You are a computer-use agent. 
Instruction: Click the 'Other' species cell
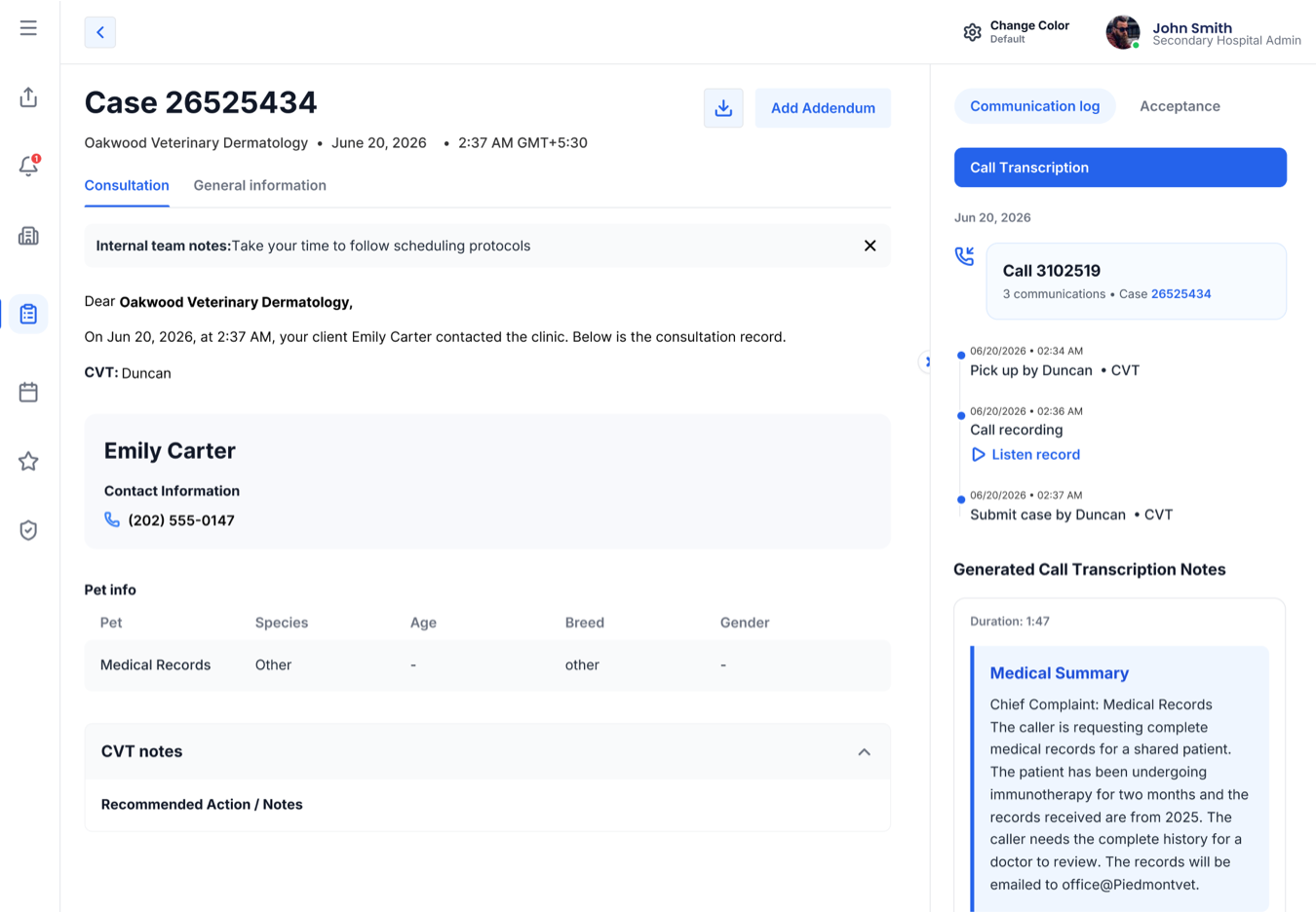click(273, 665)
